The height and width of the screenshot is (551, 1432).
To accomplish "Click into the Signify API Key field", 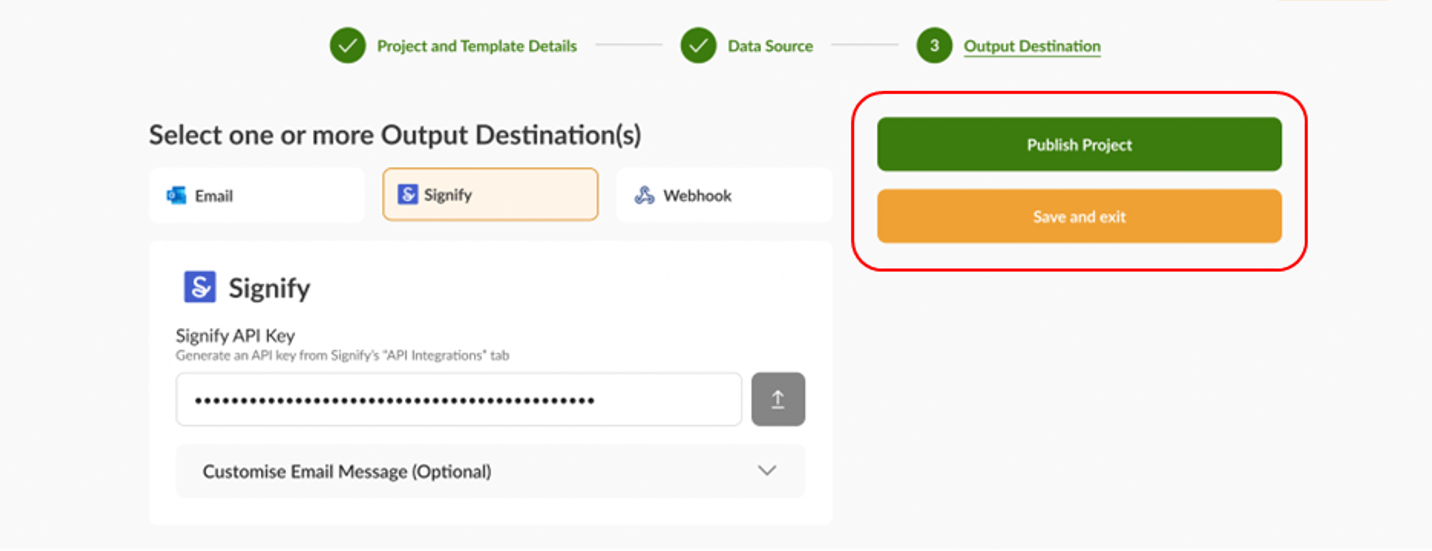I will point(459,400).
